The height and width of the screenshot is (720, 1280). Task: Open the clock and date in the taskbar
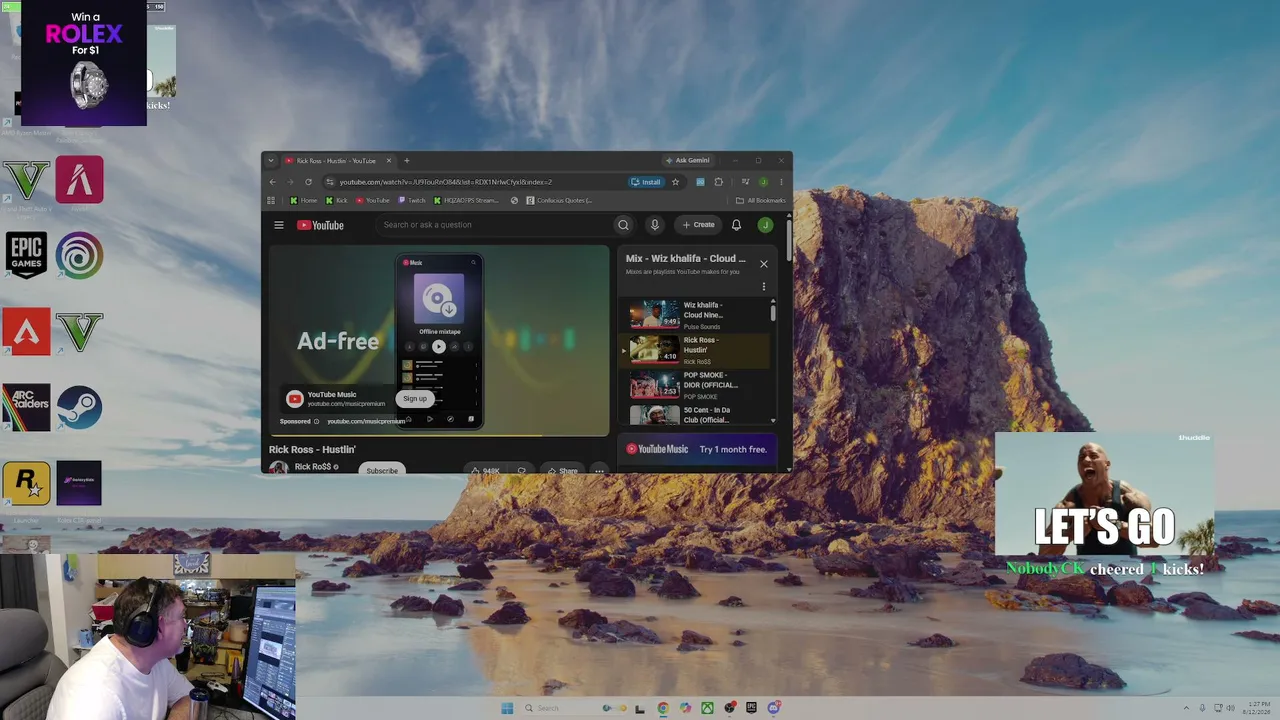[1257, 708]
